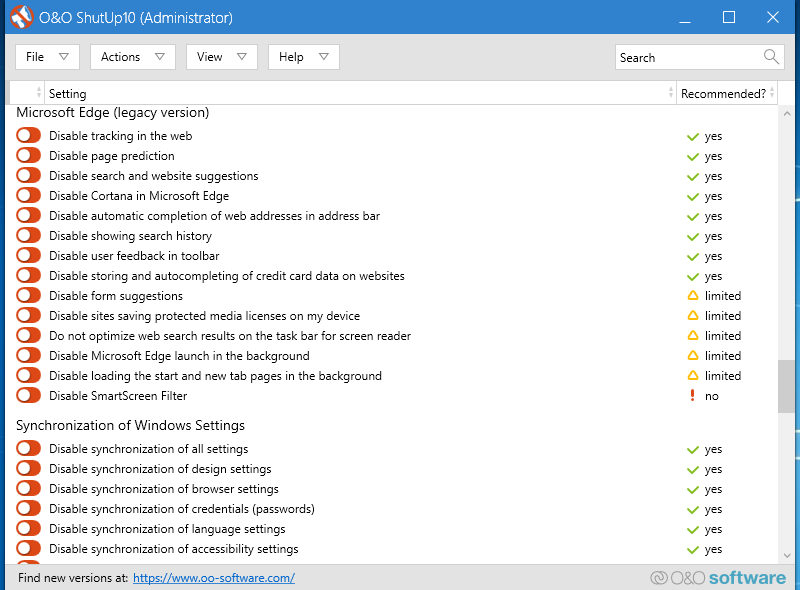Image resolution: width=800 pixels, height=590 pixels.
Task: Open the Help dropdown arrow
Action: click(323, 57)
